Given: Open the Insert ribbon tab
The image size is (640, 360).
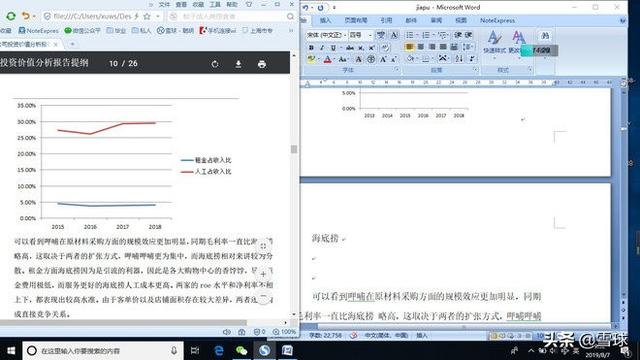Looking at the screenshot, I should (x=325, y=20).
